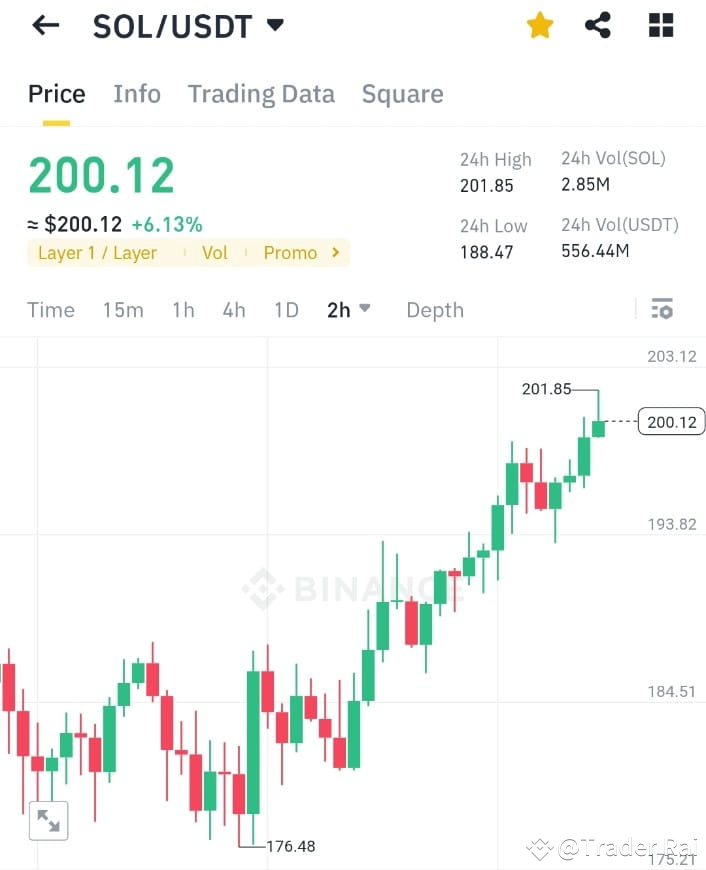
Task: Select the 4h timeframe
Action: (233, 310)
